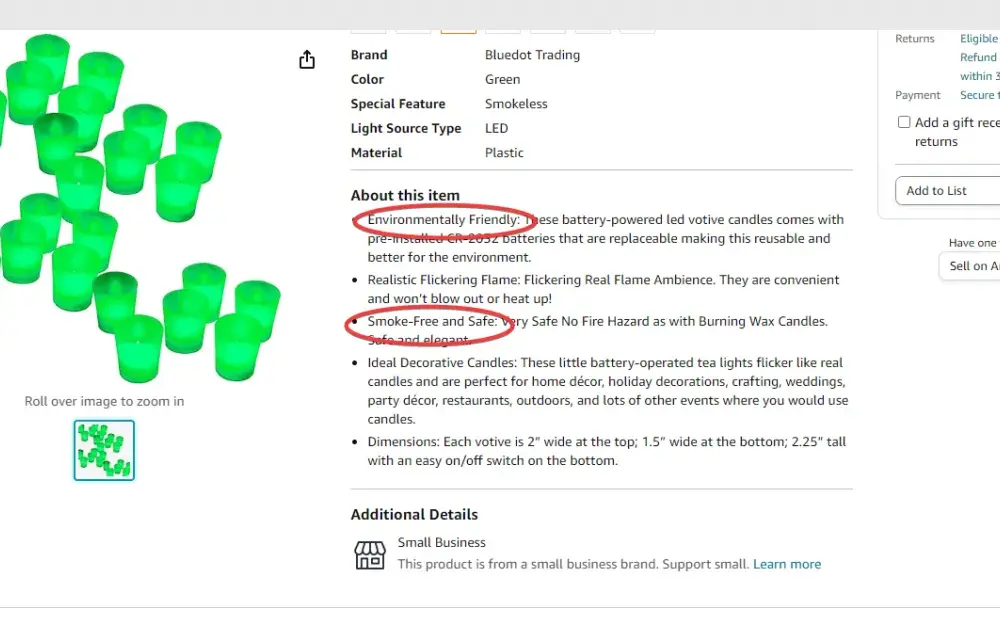Click the Refund link under Returns
Viewport: 1000px width, 625px height.
coord(978,57)
